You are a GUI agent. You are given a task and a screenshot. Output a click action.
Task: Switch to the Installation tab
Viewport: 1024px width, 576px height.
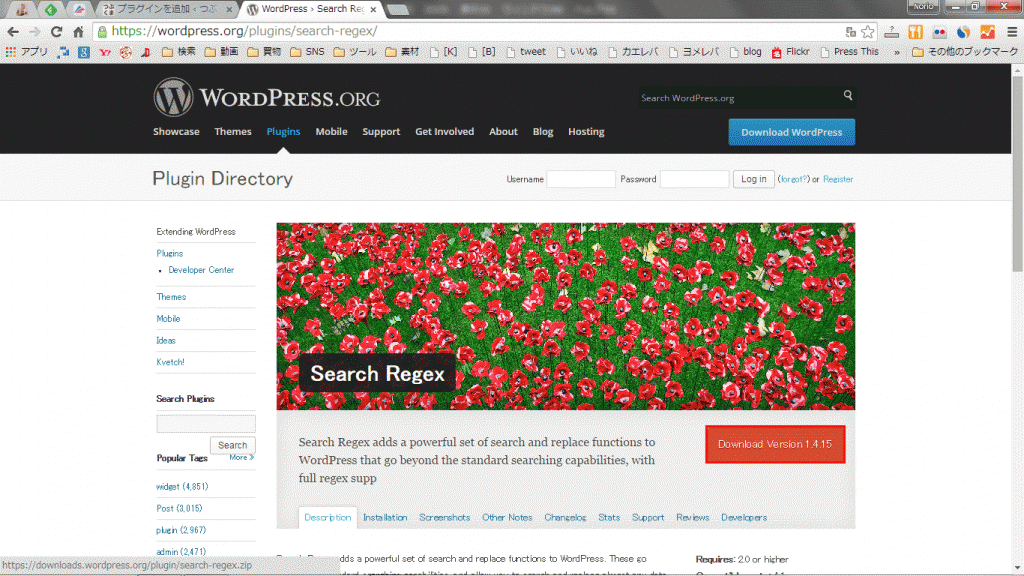(384, 517)
